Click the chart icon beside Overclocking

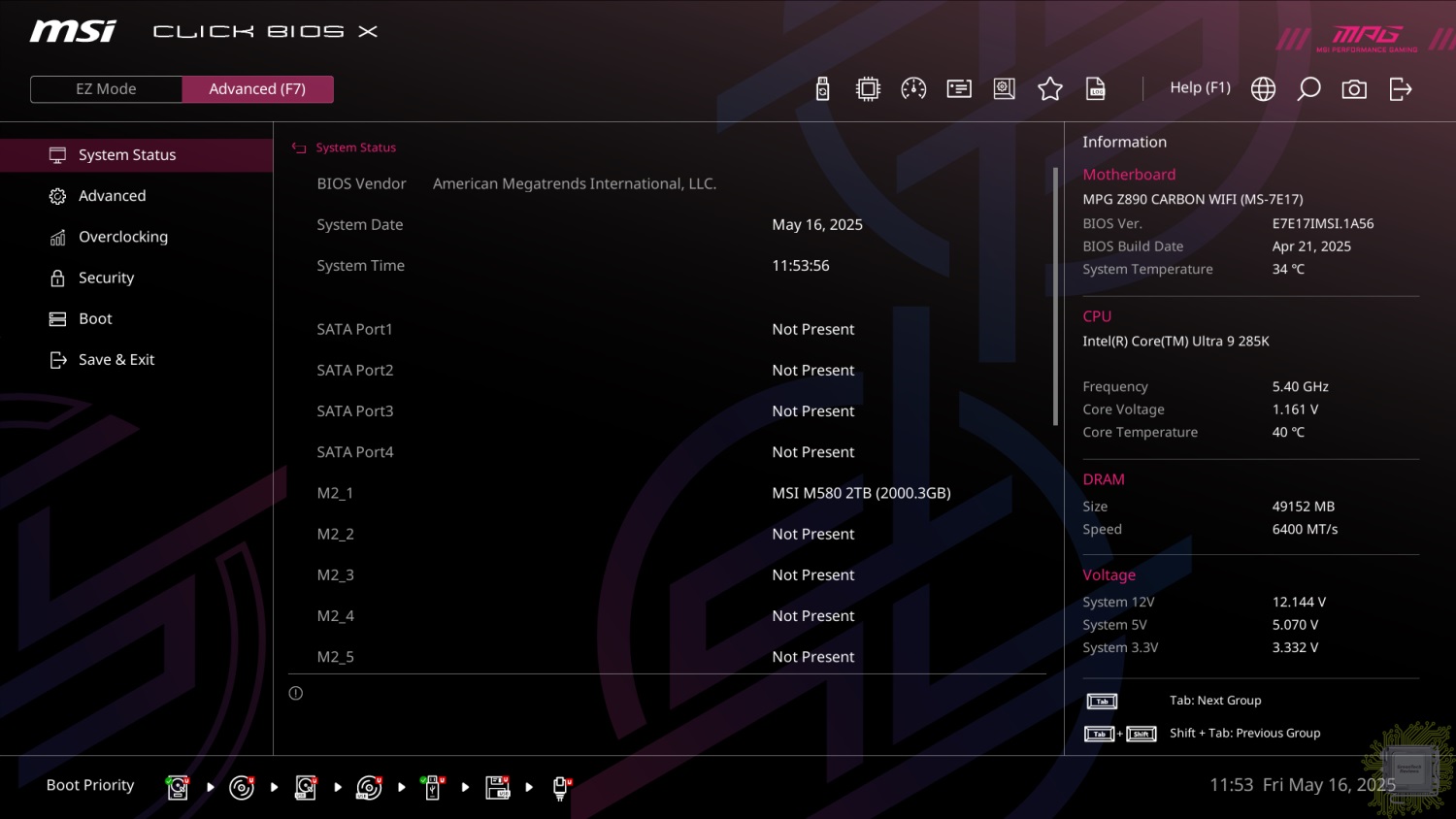point(57,237)
